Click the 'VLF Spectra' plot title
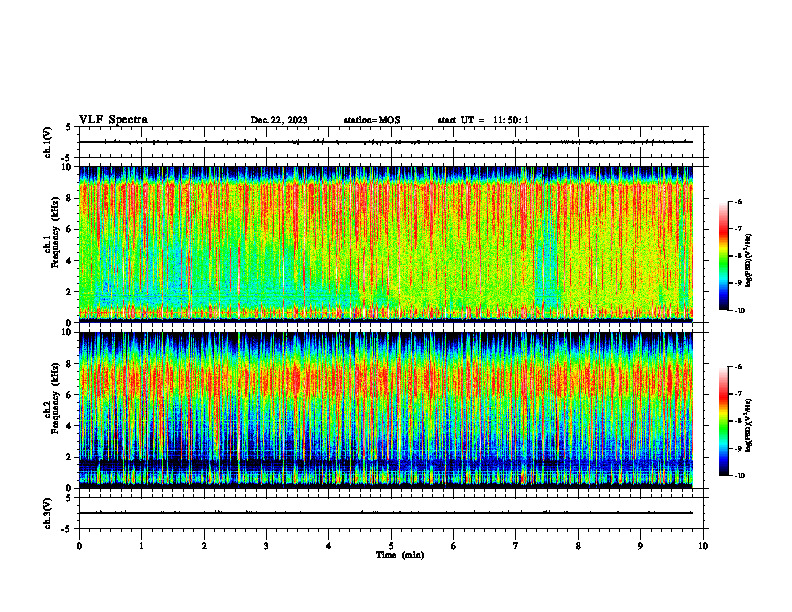 tap(113, 120)
